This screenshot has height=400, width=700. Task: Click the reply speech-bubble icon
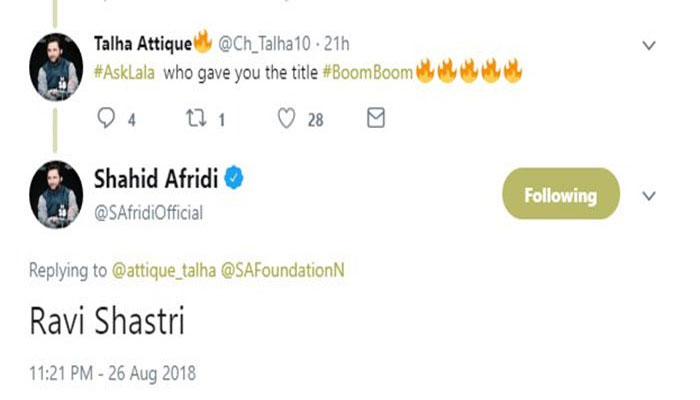[x=107, y=119]
